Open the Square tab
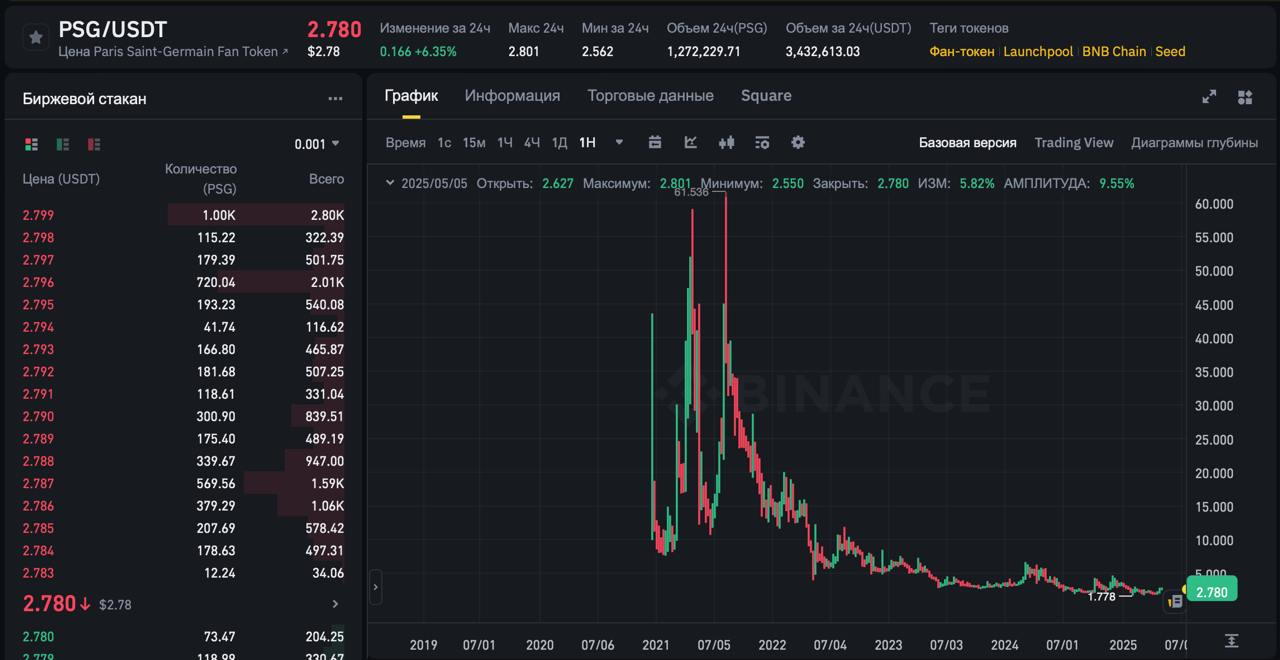 tap(766, 96)
